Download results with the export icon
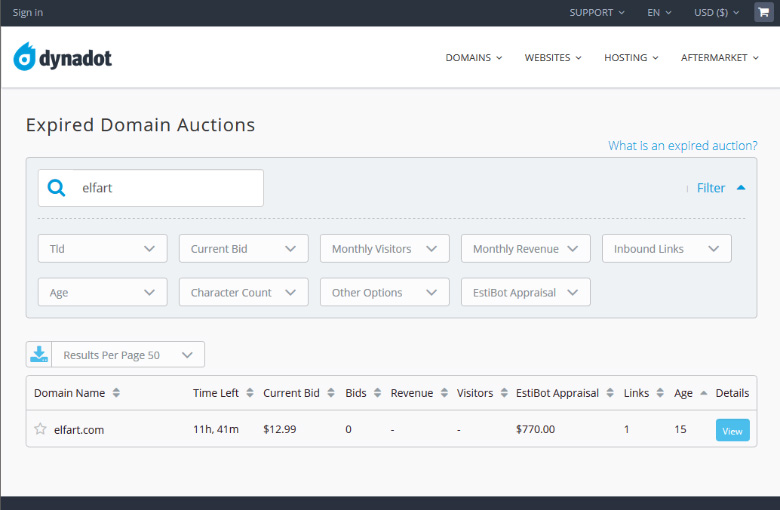The width and height of the screenshot is (780, 510). coord(39,354)
